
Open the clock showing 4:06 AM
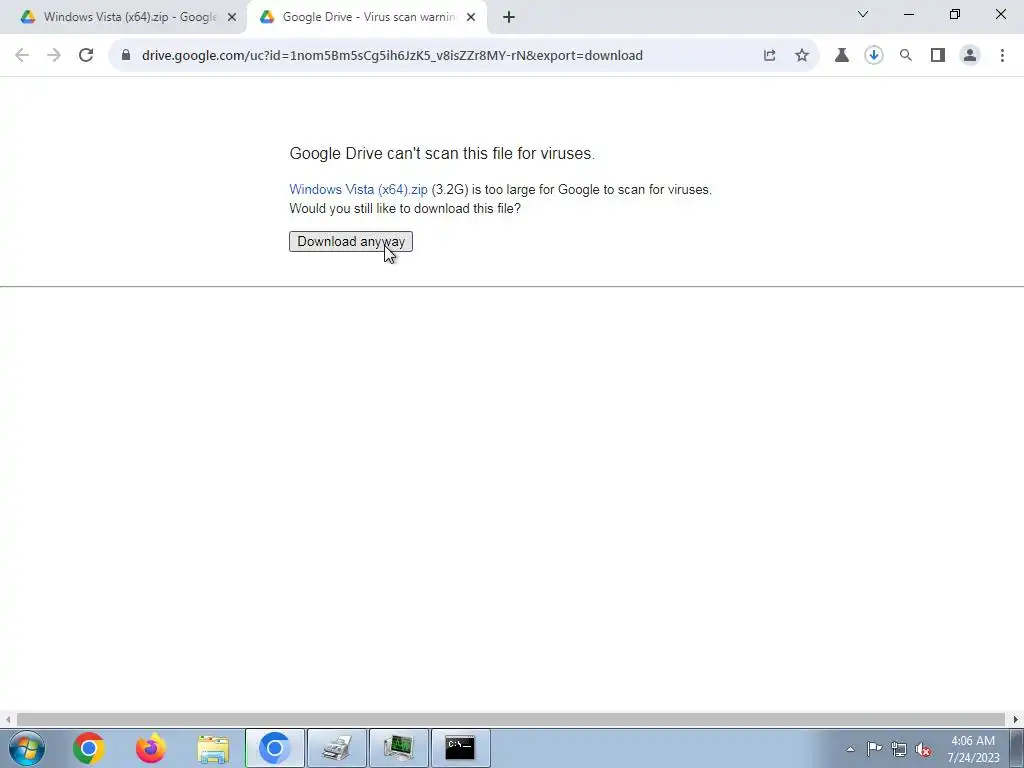(974, 749)
